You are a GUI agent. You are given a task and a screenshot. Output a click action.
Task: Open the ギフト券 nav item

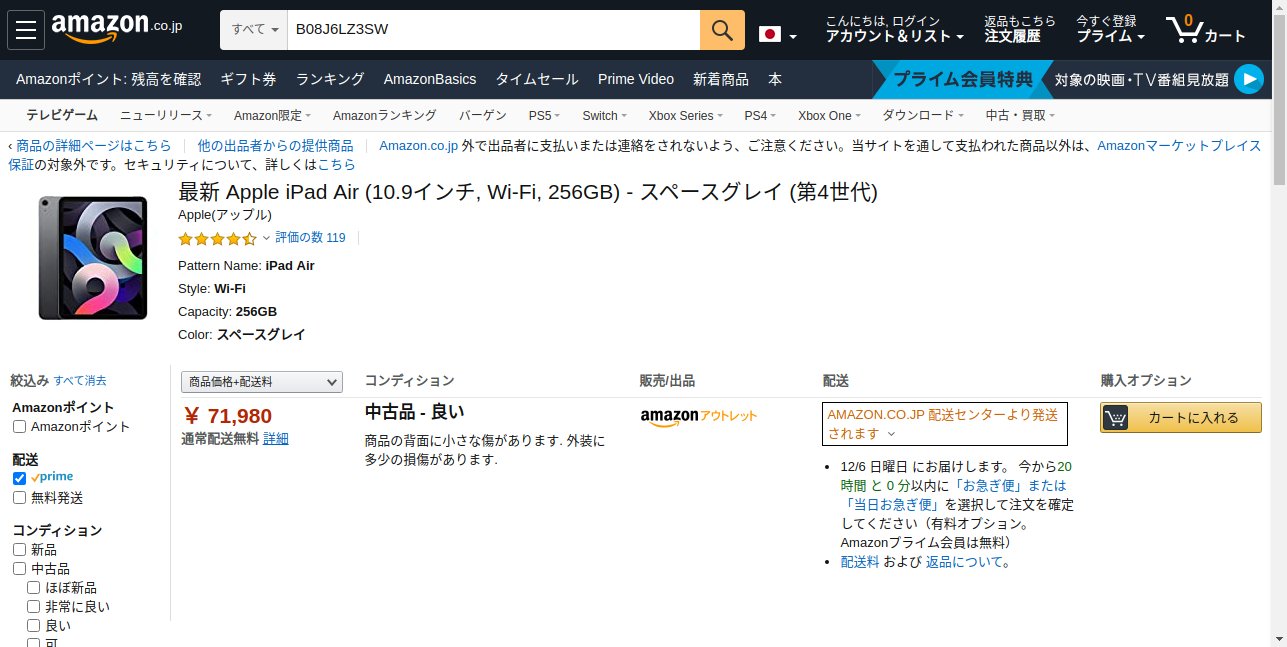[x=248, y=79]
